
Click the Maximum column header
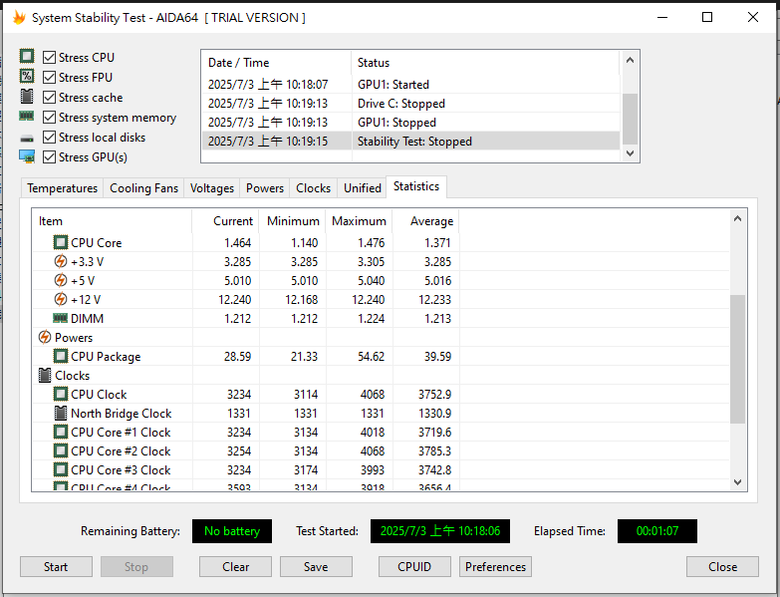tap(359, 221)
